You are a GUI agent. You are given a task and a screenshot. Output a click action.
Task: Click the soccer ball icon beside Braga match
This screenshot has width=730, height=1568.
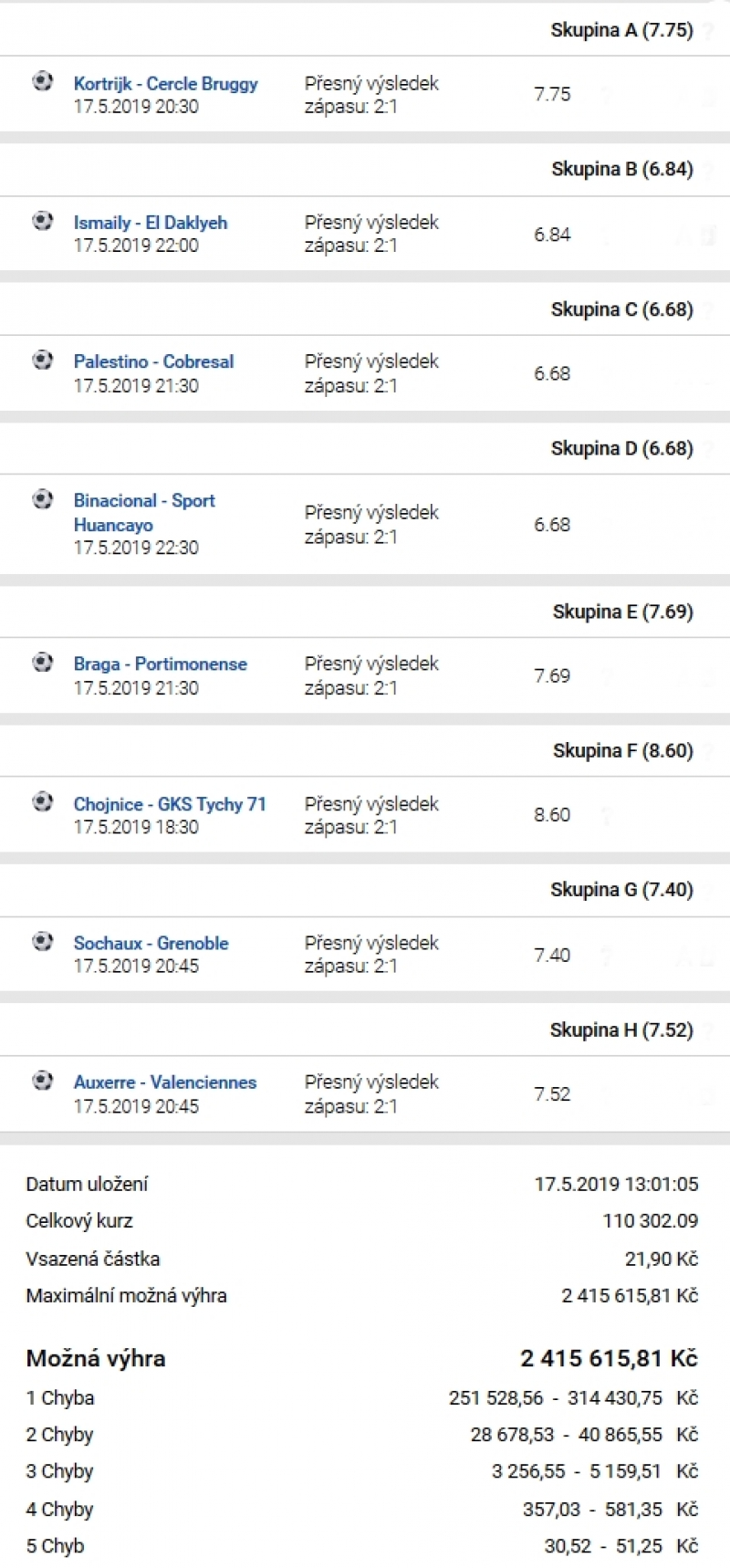(x=43, y=662)
